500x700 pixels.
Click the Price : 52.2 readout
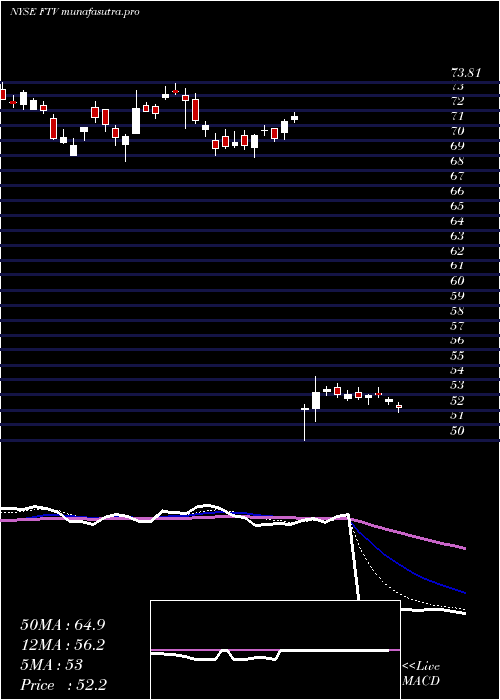[x=63, y=685]
